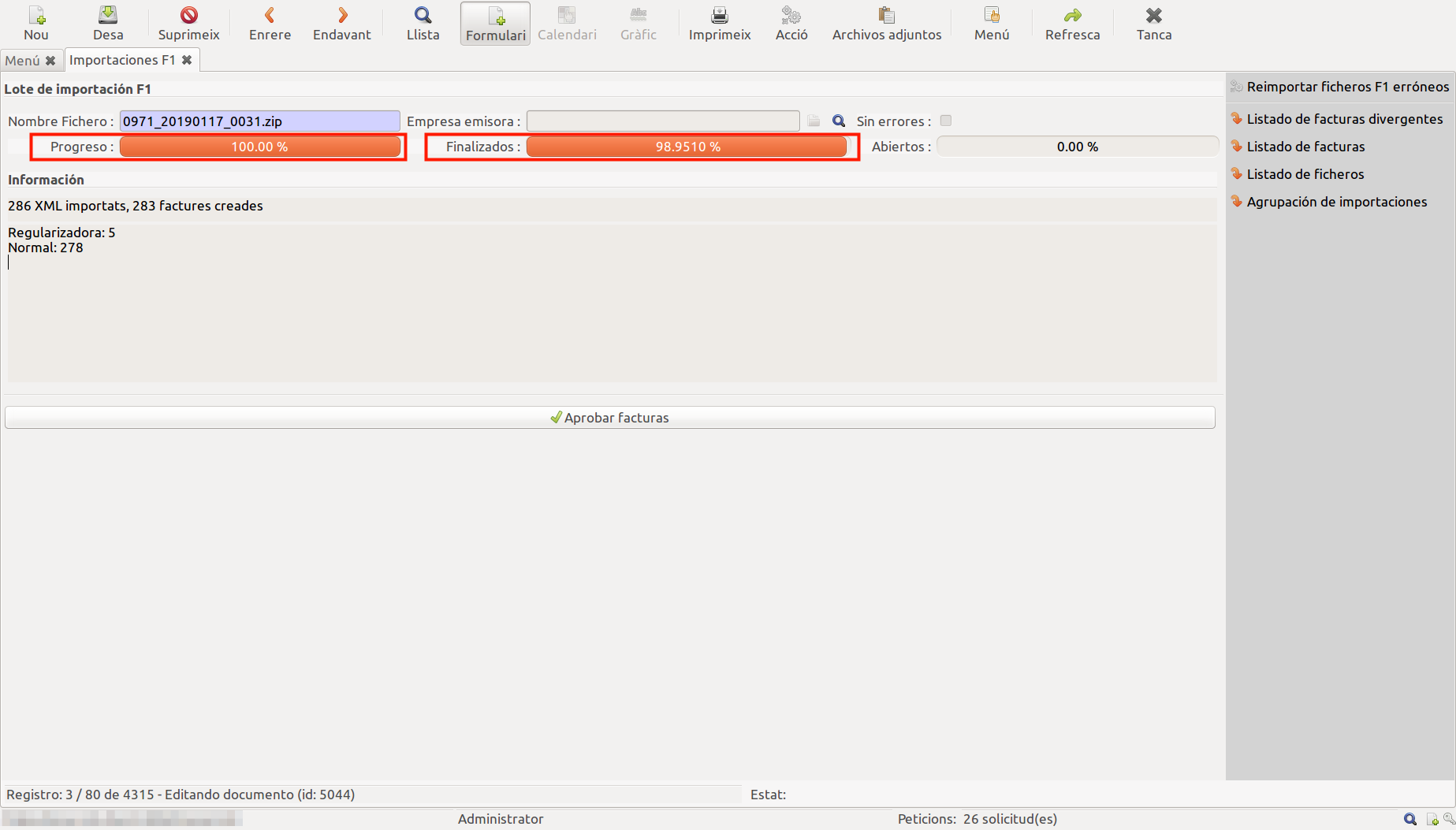The image size is (1456, 830).
Task: Reload the record with Refresca
Action: 1072,24
